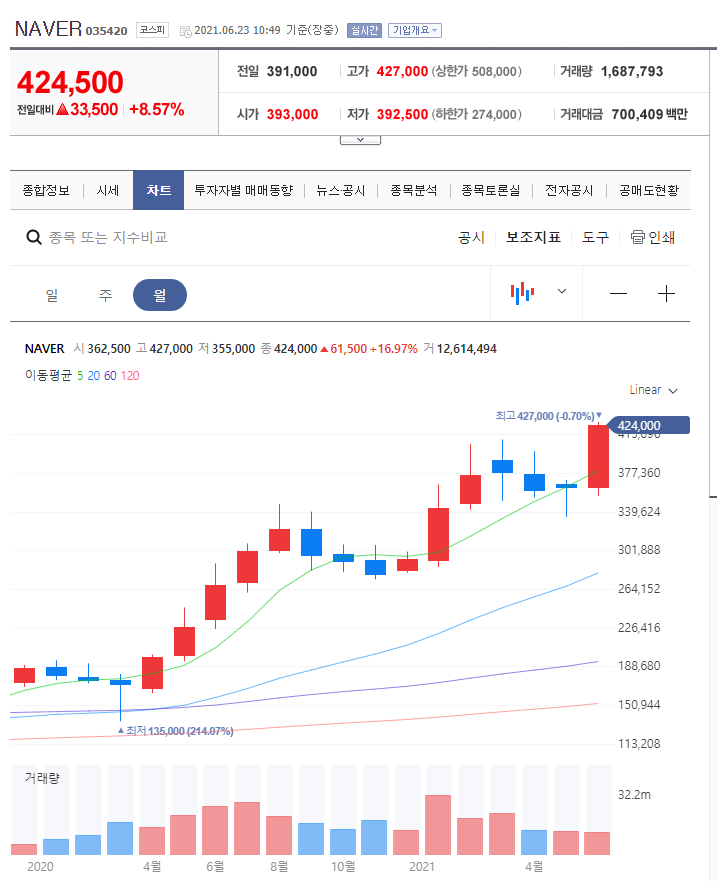The image size is (717, 881).
Task: Open the 투자자별 매매동향 tab
Action: click(x=244, y=190)
